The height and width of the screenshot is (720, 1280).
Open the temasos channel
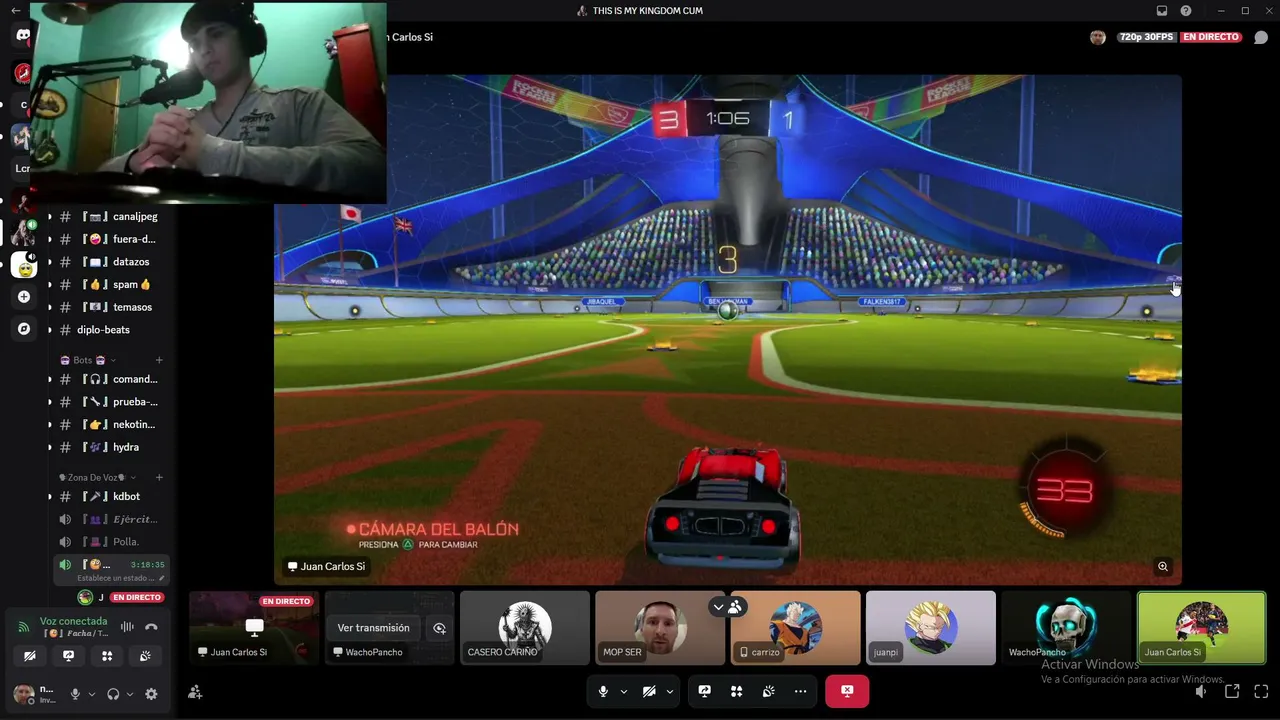tap(108, 307)
